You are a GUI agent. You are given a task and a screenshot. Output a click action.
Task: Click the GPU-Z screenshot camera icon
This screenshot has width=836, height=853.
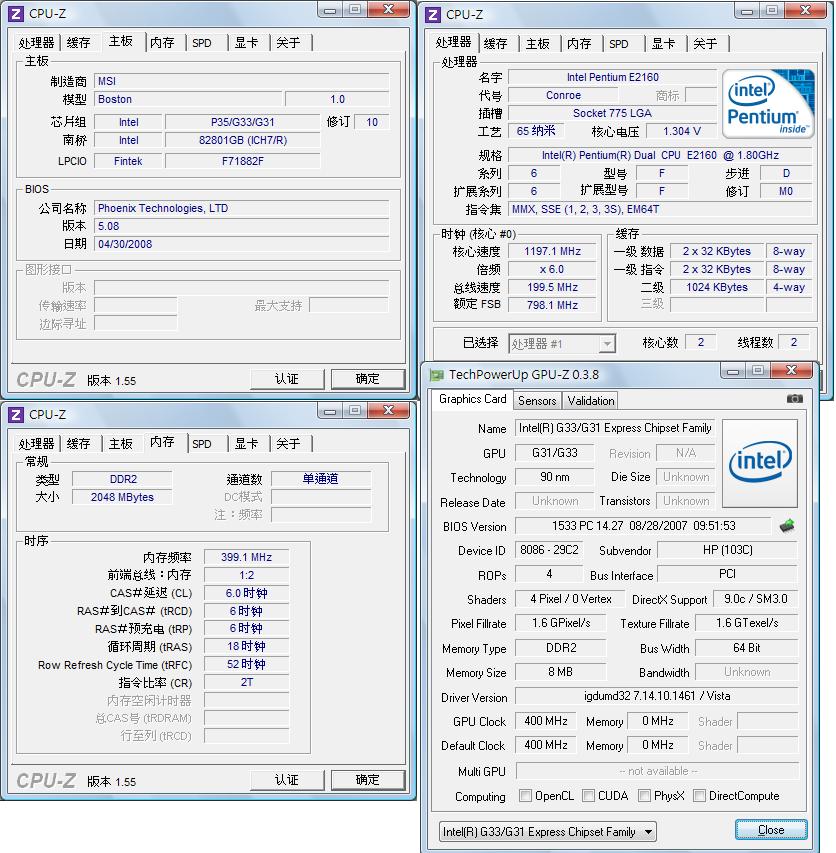pos(794,399)
